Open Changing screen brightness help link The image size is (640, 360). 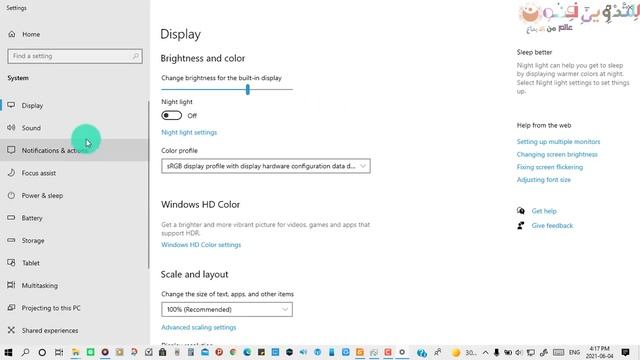point(557,154)
